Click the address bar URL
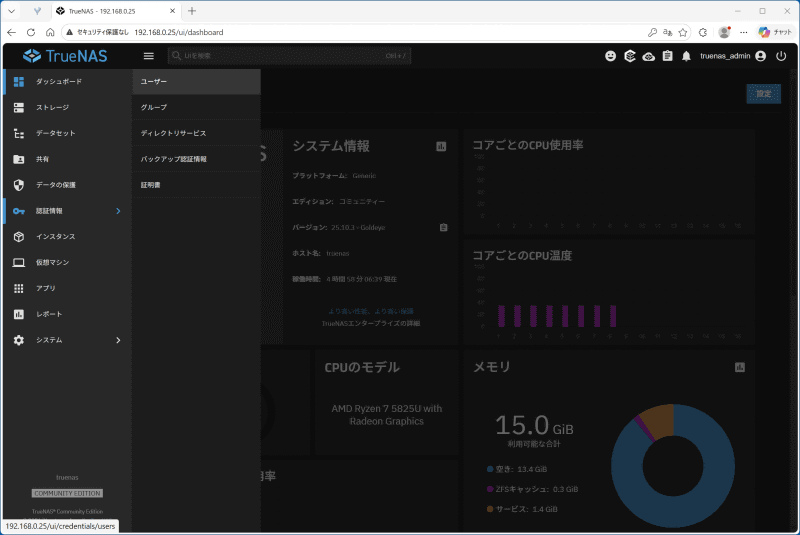800x535 pixels. (x=179, y=32)
